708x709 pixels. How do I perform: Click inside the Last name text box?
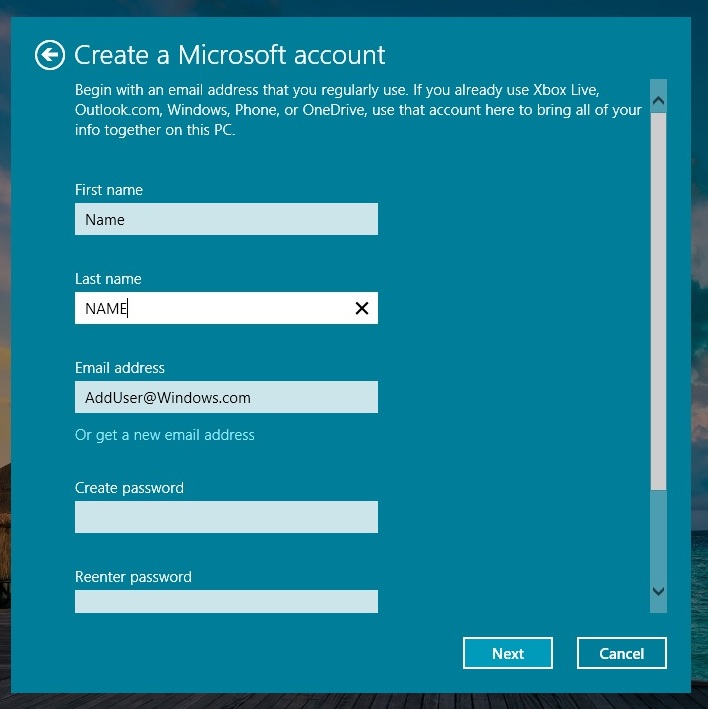(x=210, y=309)
